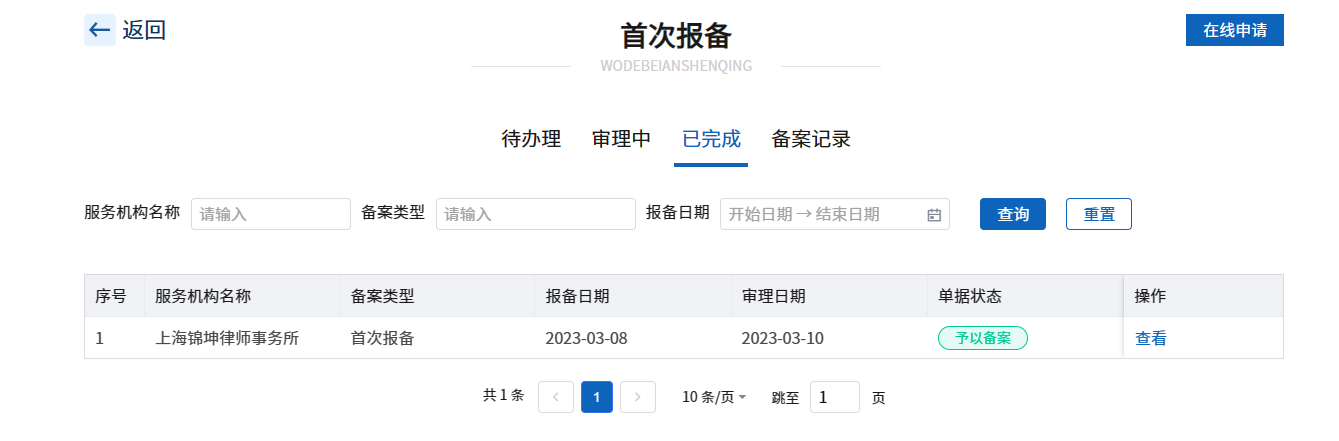1339x441 pixels.
Task: Click the 首次报备 table cell
Action: point(382,338)
